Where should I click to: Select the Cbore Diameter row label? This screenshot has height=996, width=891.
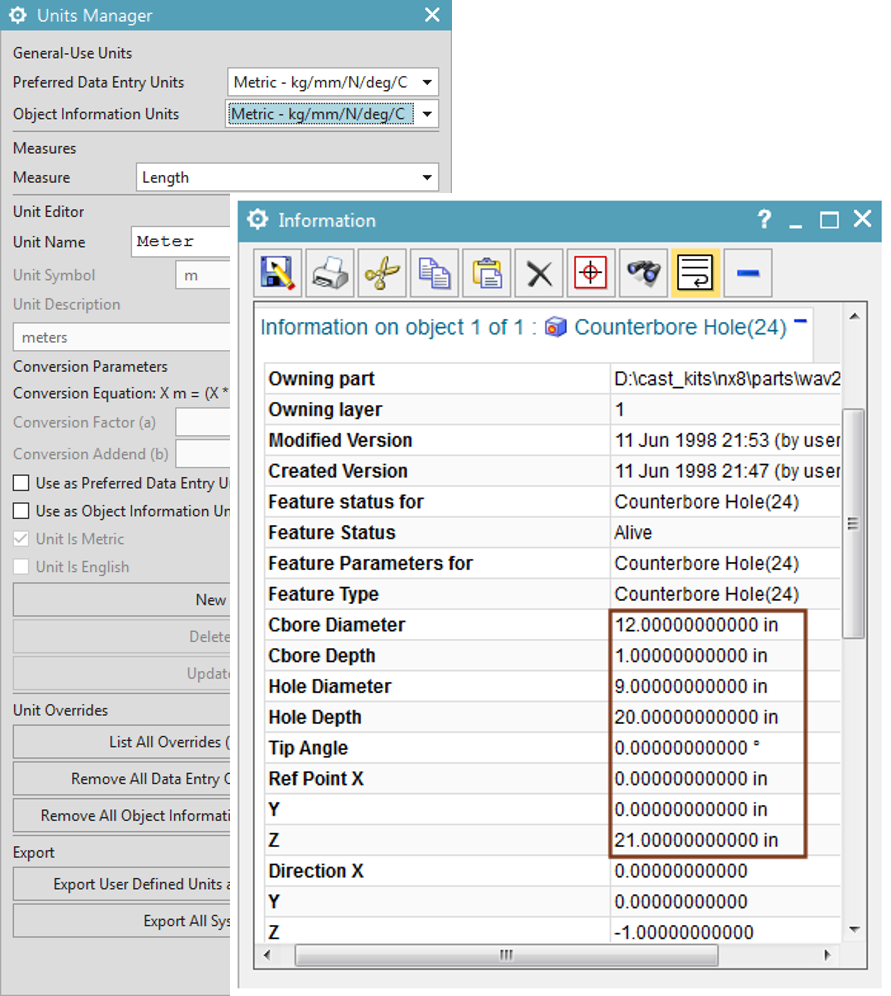pos(337,625)
